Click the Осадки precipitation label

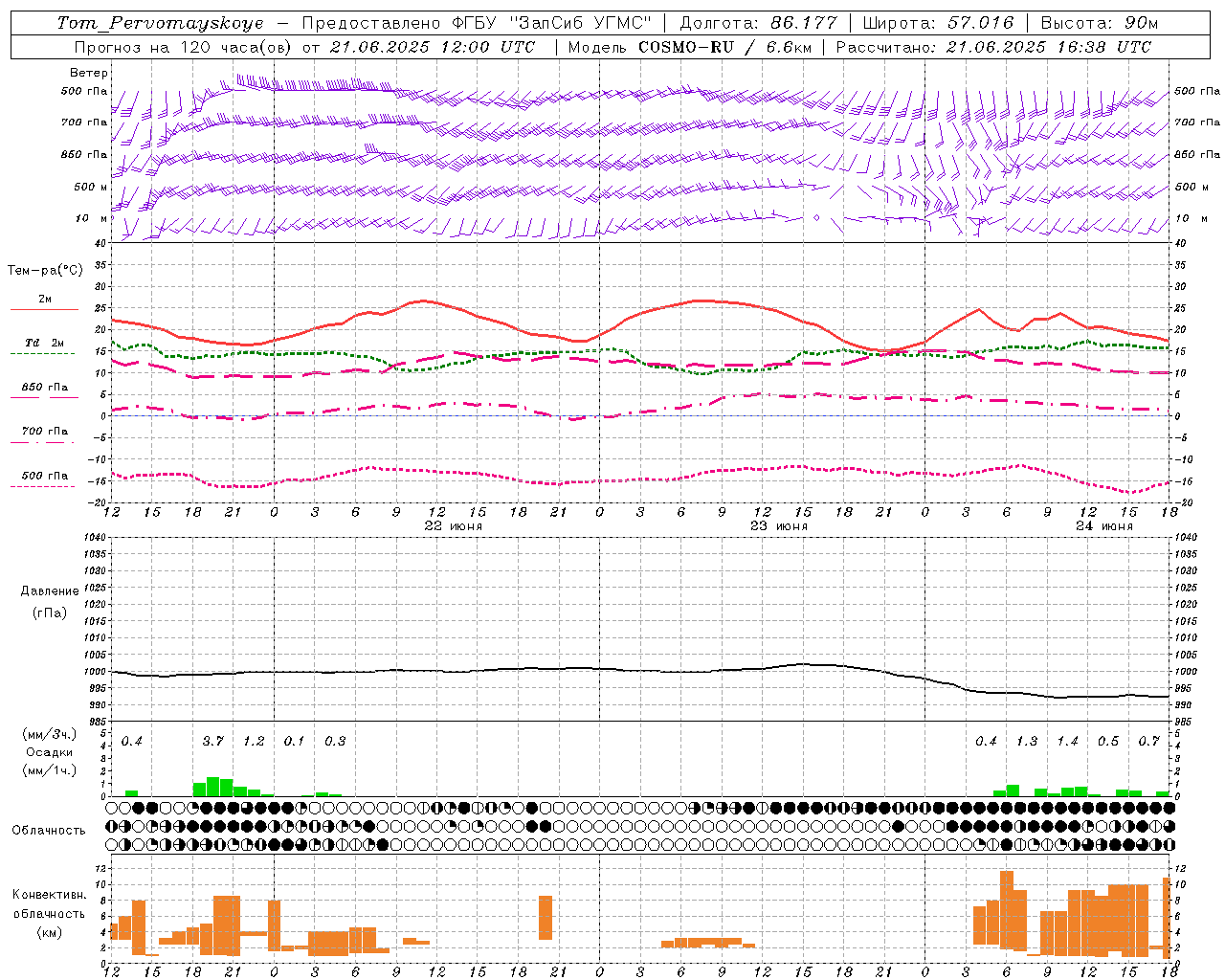click(x=50, y=752)
